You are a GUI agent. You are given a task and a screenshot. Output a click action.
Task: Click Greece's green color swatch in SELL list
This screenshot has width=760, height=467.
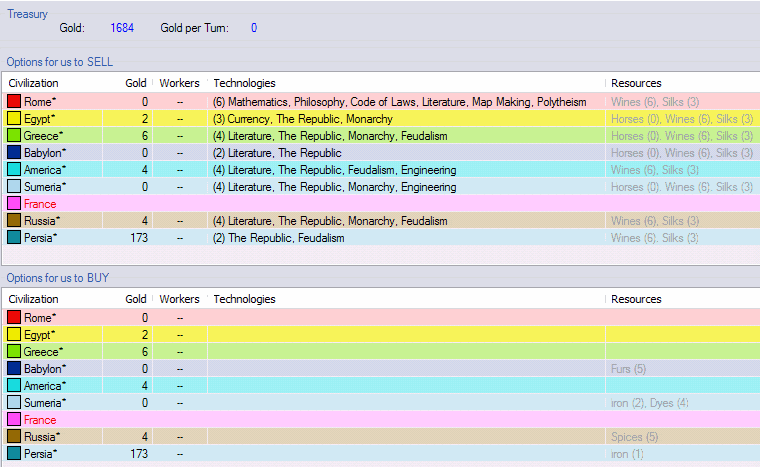[14, 135]
